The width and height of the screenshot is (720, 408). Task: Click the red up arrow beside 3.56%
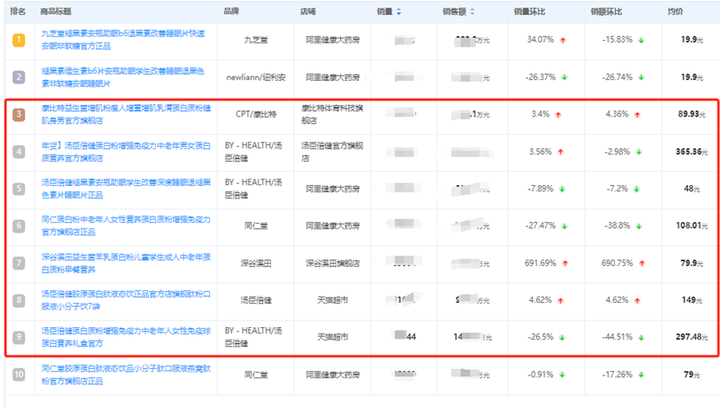[561, 152]
